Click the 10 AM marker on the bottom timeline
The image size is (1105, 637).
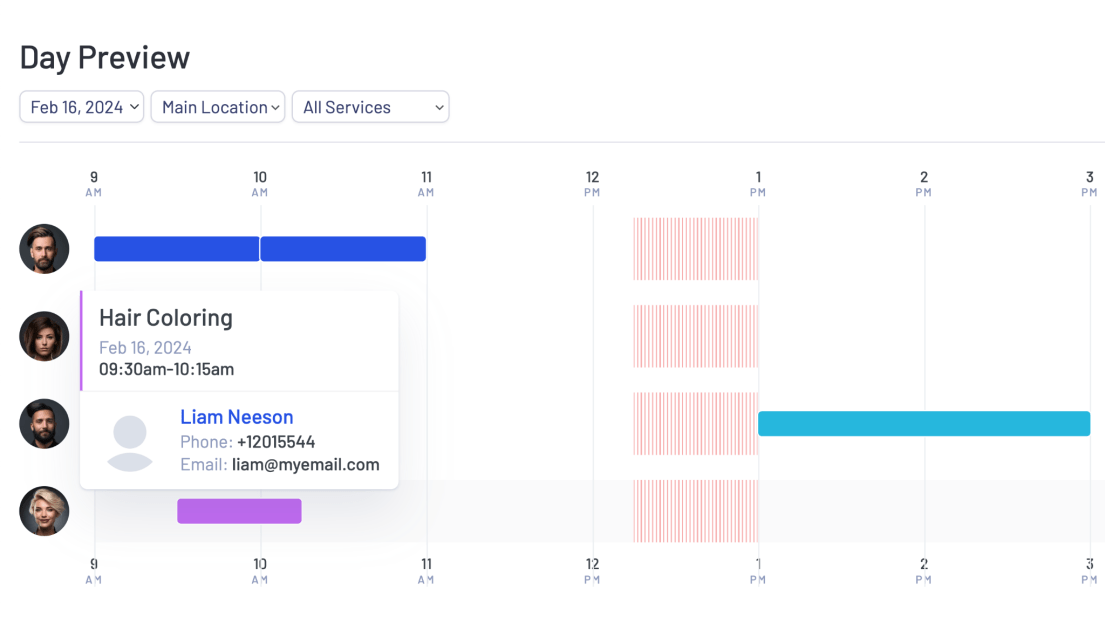click(x=260, y=571)
